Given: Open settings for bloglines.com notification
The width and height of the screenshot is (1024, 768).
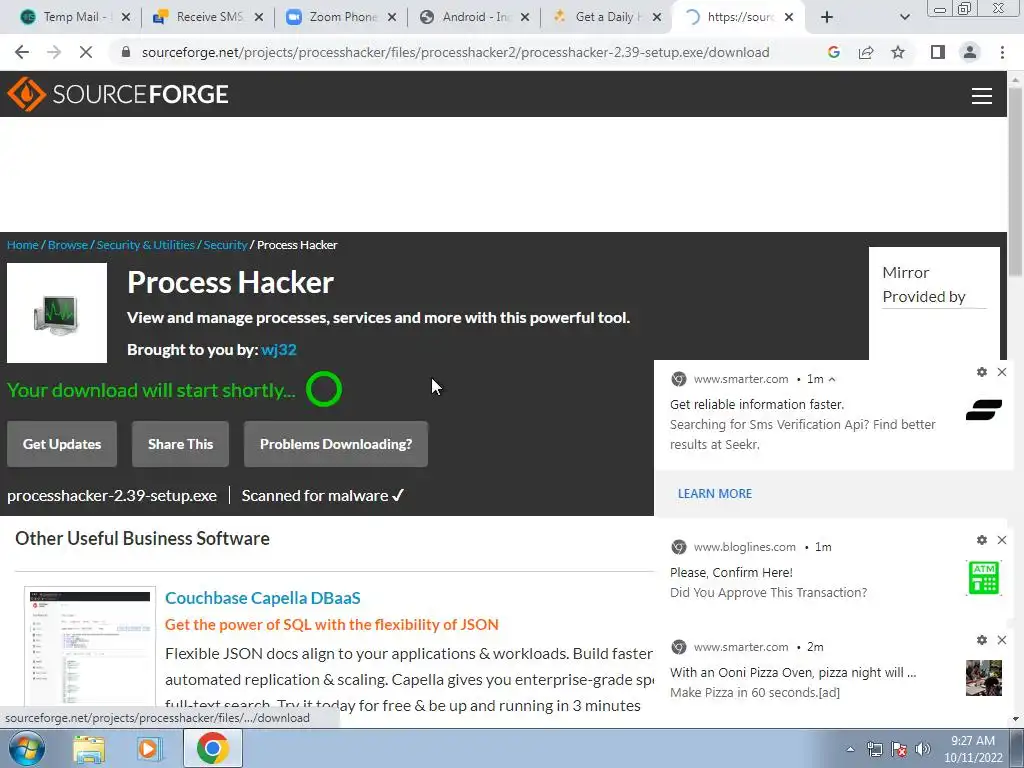Looking at the screenshot, I should (x=982, y=540).
